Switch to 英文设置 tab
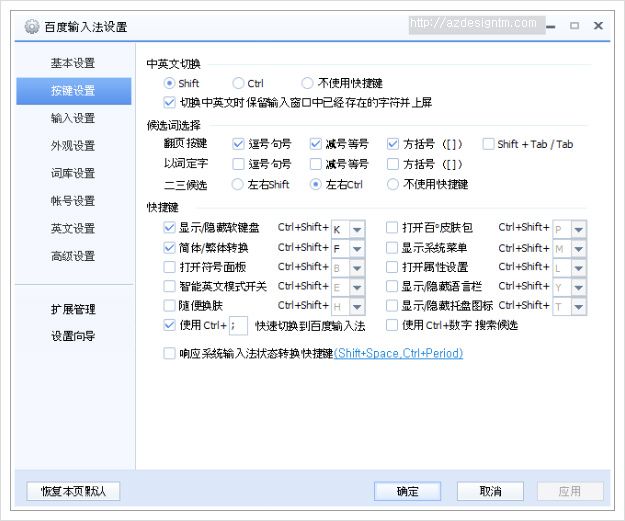This screenshot has width=625, height=521. coord(73,228)
